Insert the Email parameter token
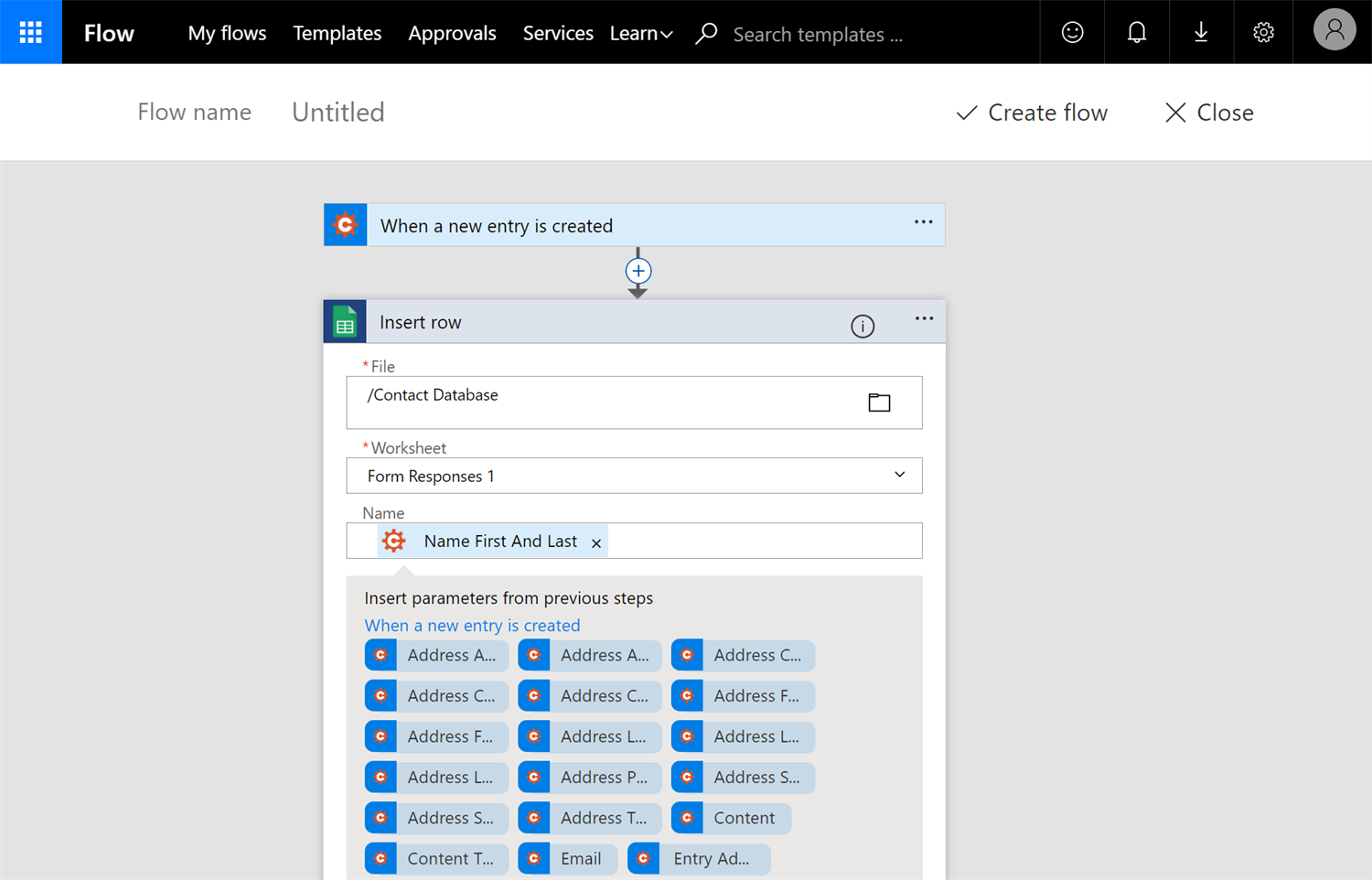The width and height of the screenshot is (1372, 880). [x=567, y=859]
